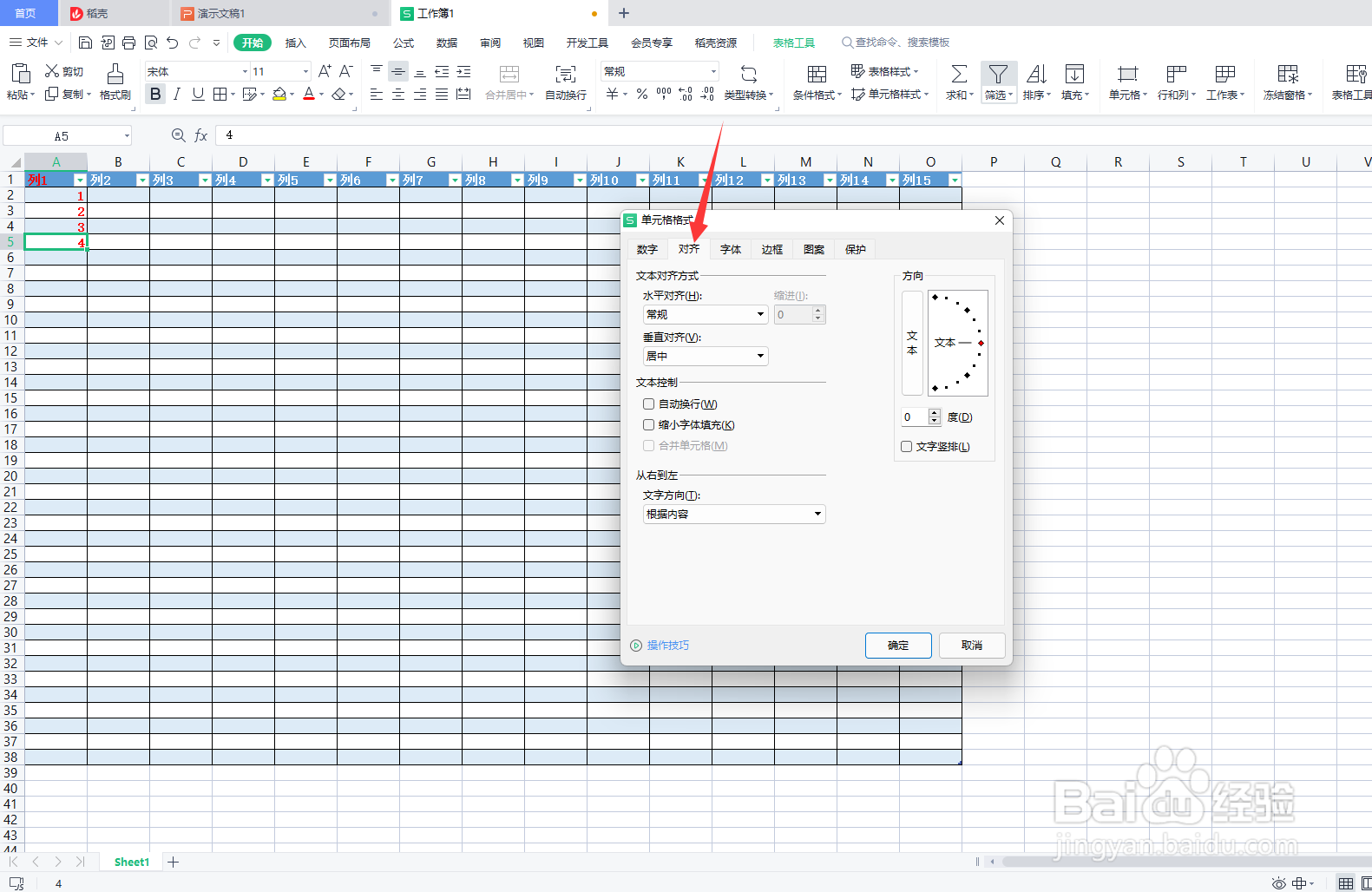
Task: Switch to the 字体 tab in dialog
Action: click(731, 249)
